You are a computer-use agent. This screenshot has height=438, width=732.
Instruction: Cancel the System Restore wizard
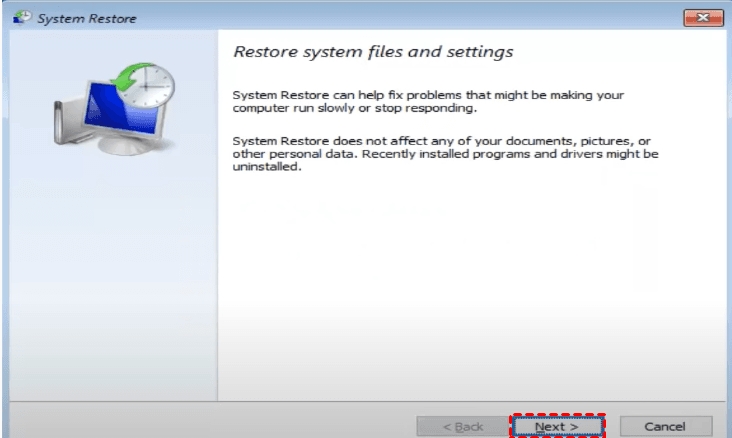pos(666,426)
